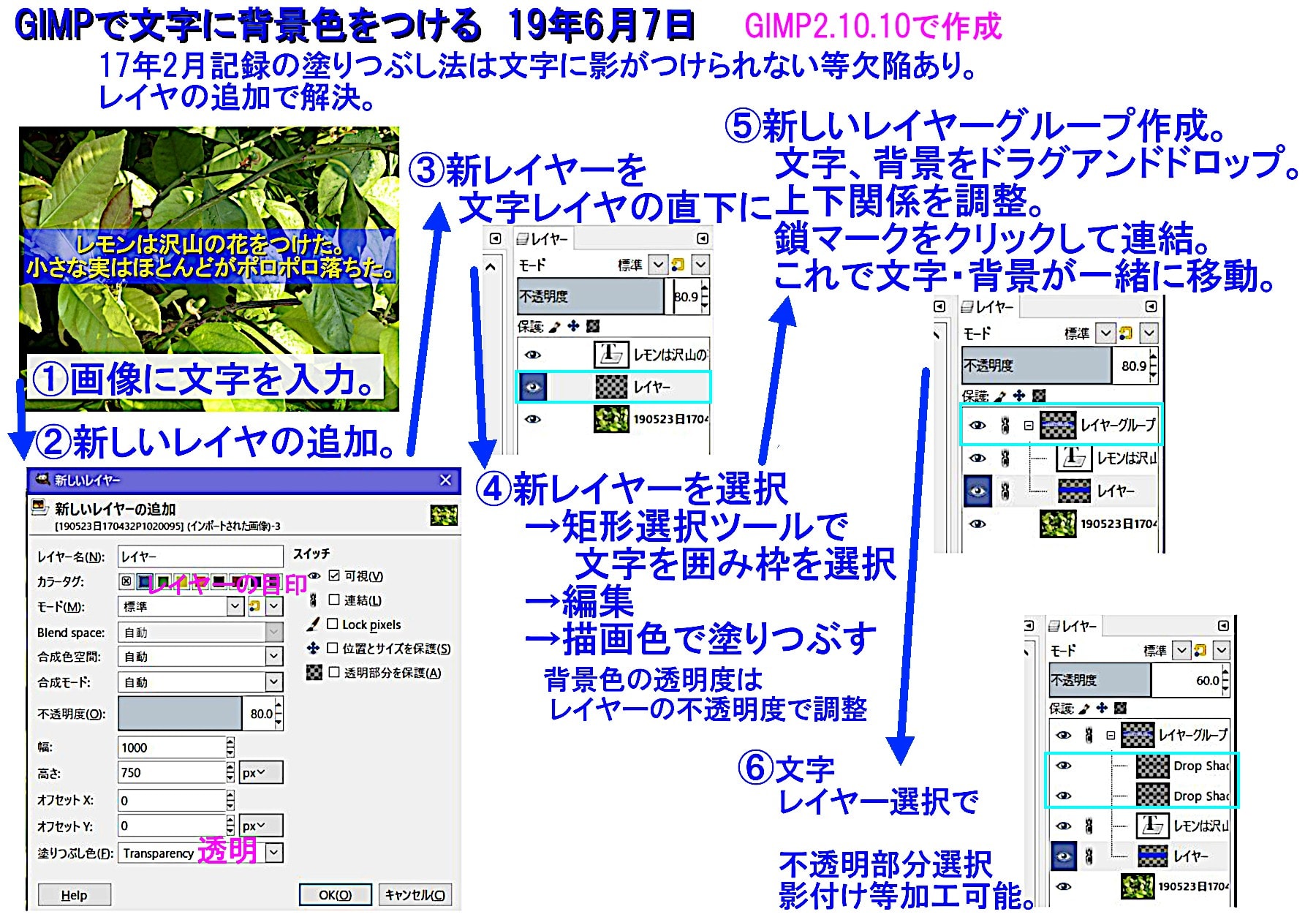Click the lock alpha icon in the 60.0 opacity Layers panel
This screenshot has height=917, width=1316.
(x=1120, y=708)
